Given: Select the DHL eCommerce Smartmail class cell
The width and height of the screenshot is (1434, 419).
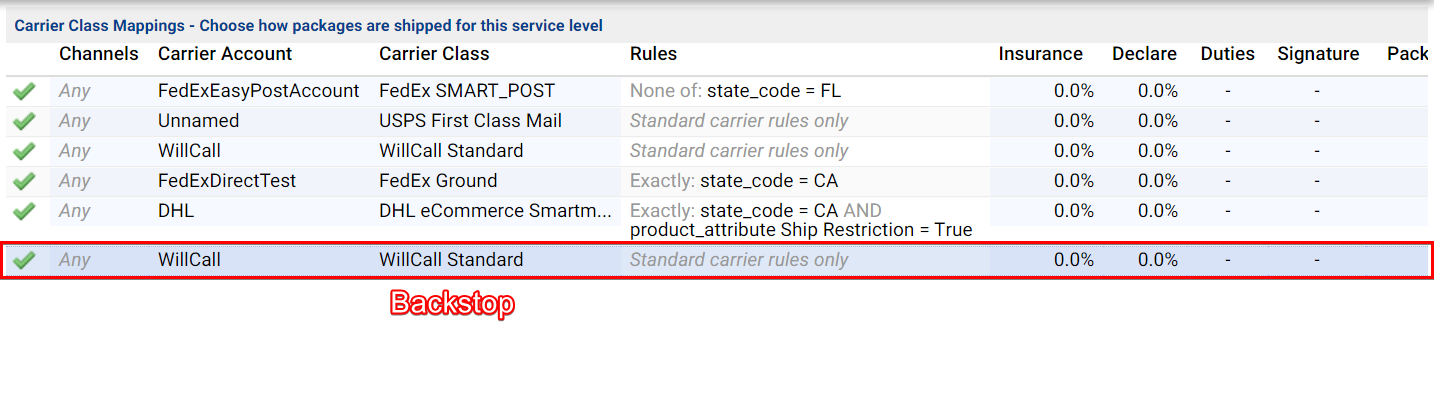Looking at the screenshot, I should tap(495, 211).
